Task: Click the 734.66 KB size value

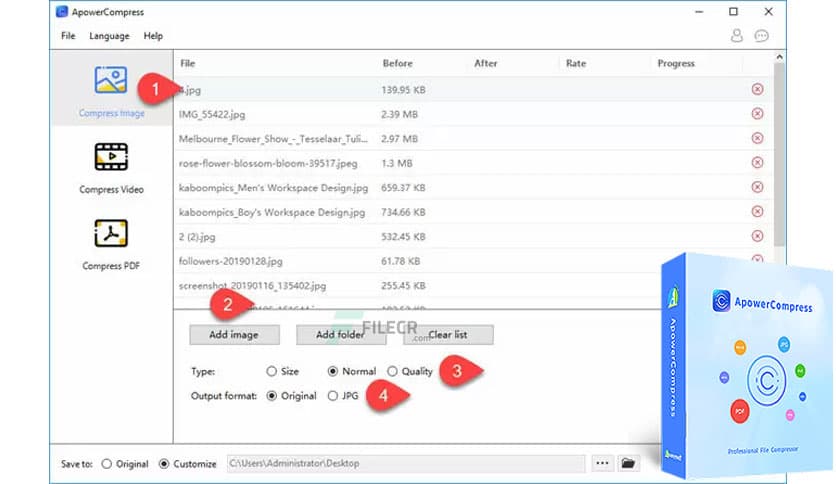Action: (x=403, y=212)
